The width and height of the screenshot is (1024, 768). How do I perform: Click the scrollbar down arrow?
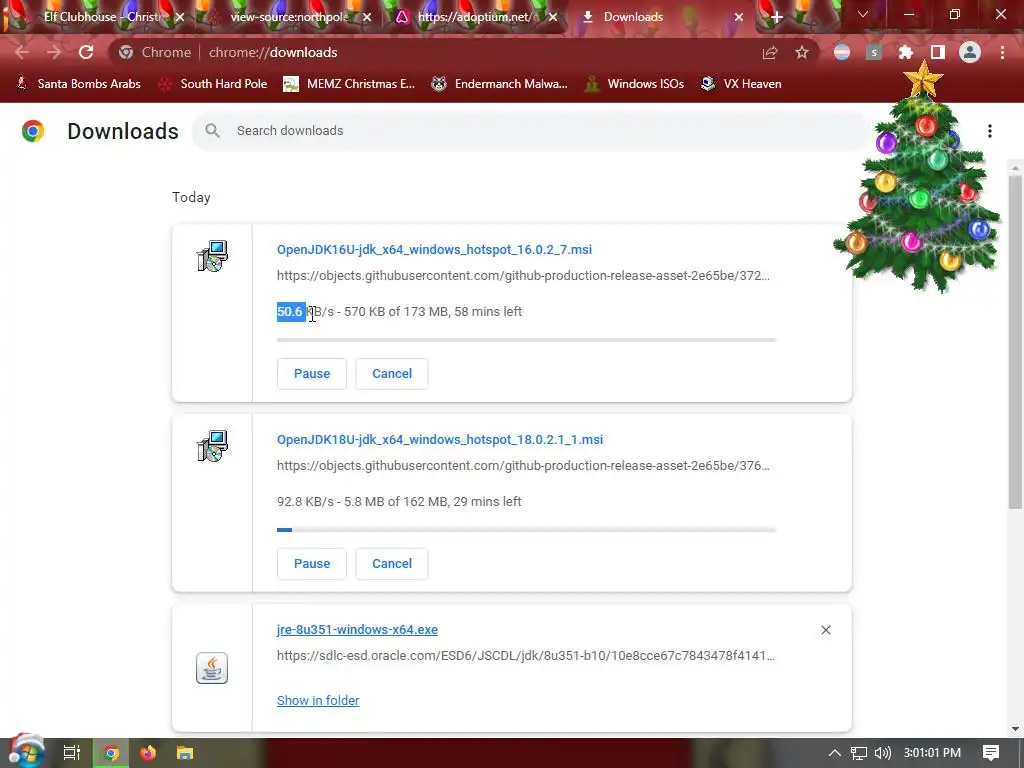point(1015,729)
